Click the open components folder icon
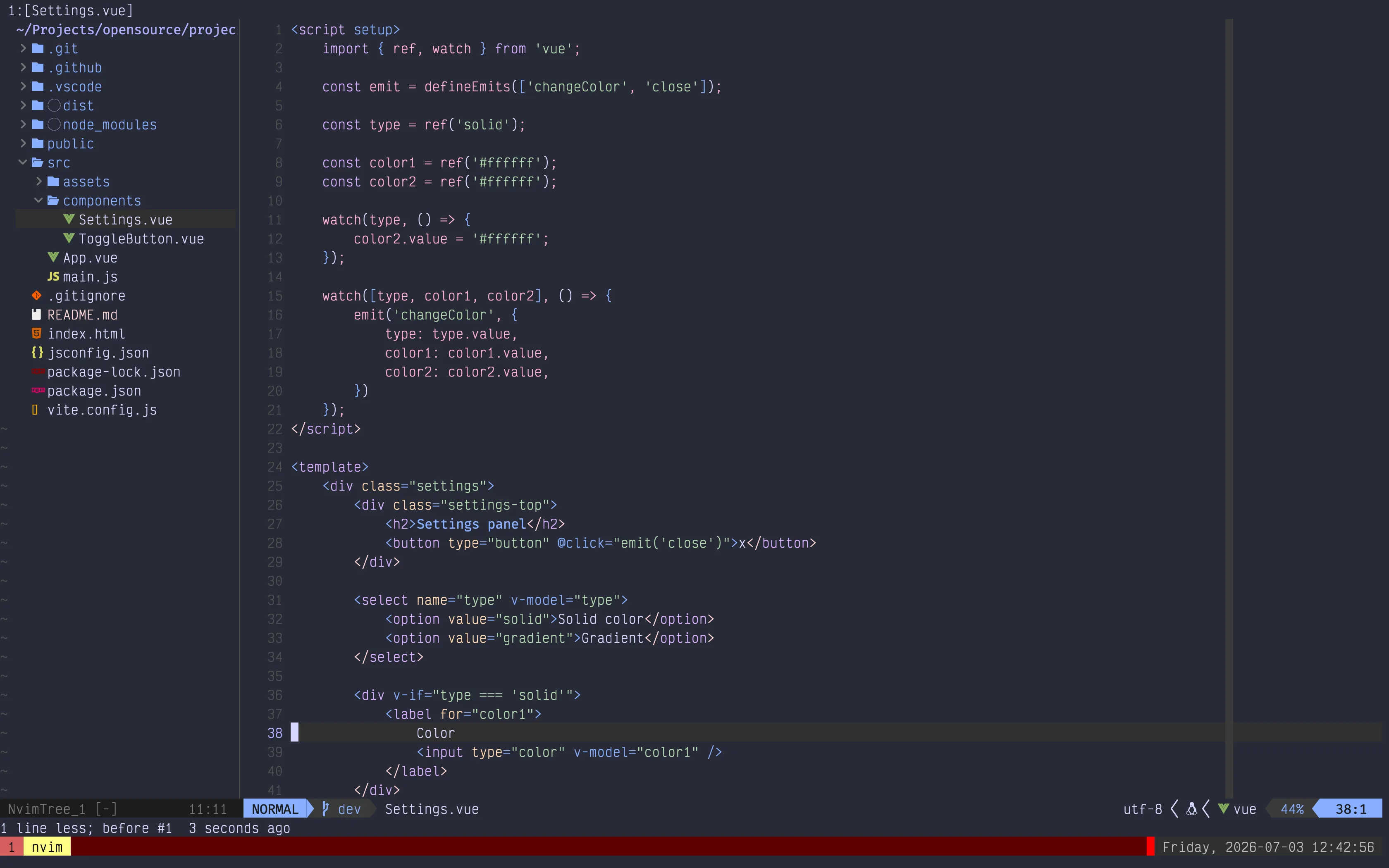 coord(53,200)
